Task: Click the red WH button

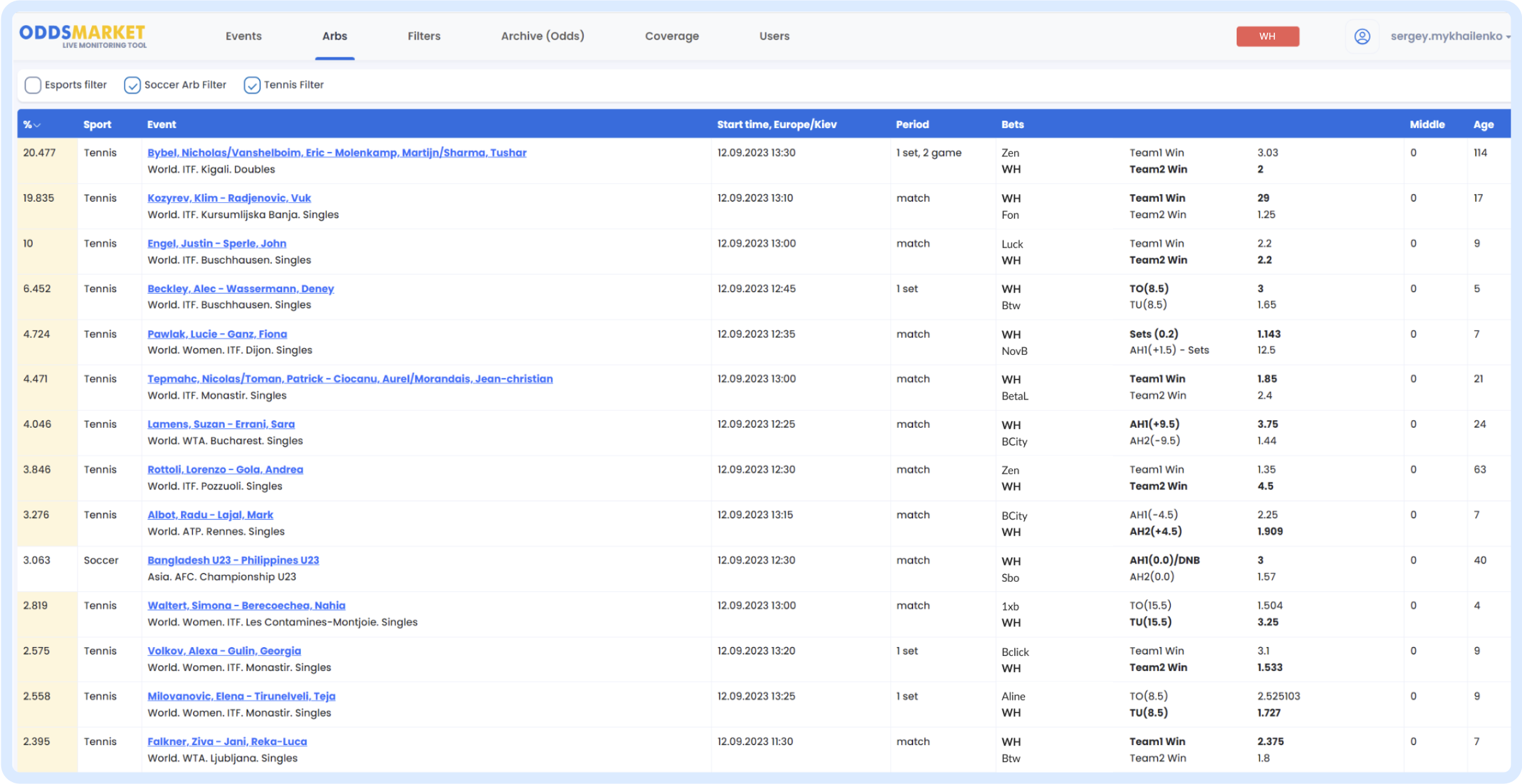Action: pos(1267,36)
